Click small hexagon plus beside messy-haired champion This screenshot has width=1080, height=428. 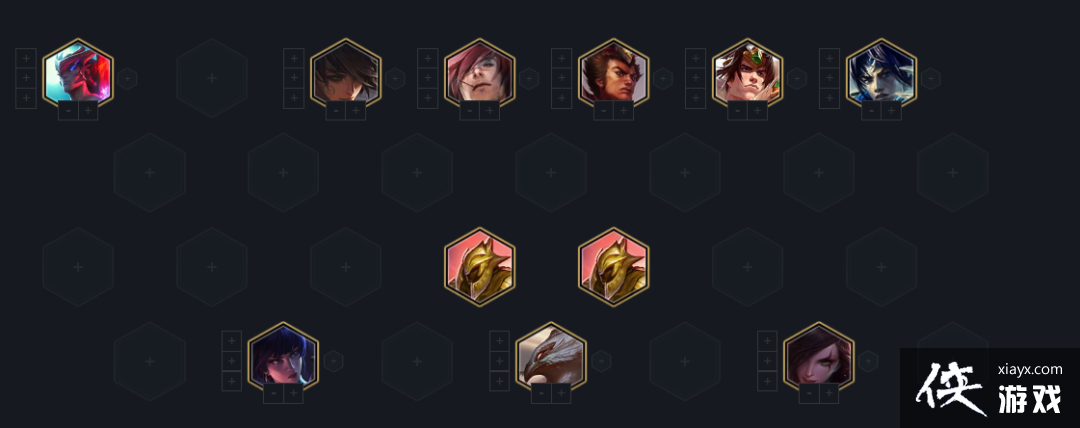[395, 79]
